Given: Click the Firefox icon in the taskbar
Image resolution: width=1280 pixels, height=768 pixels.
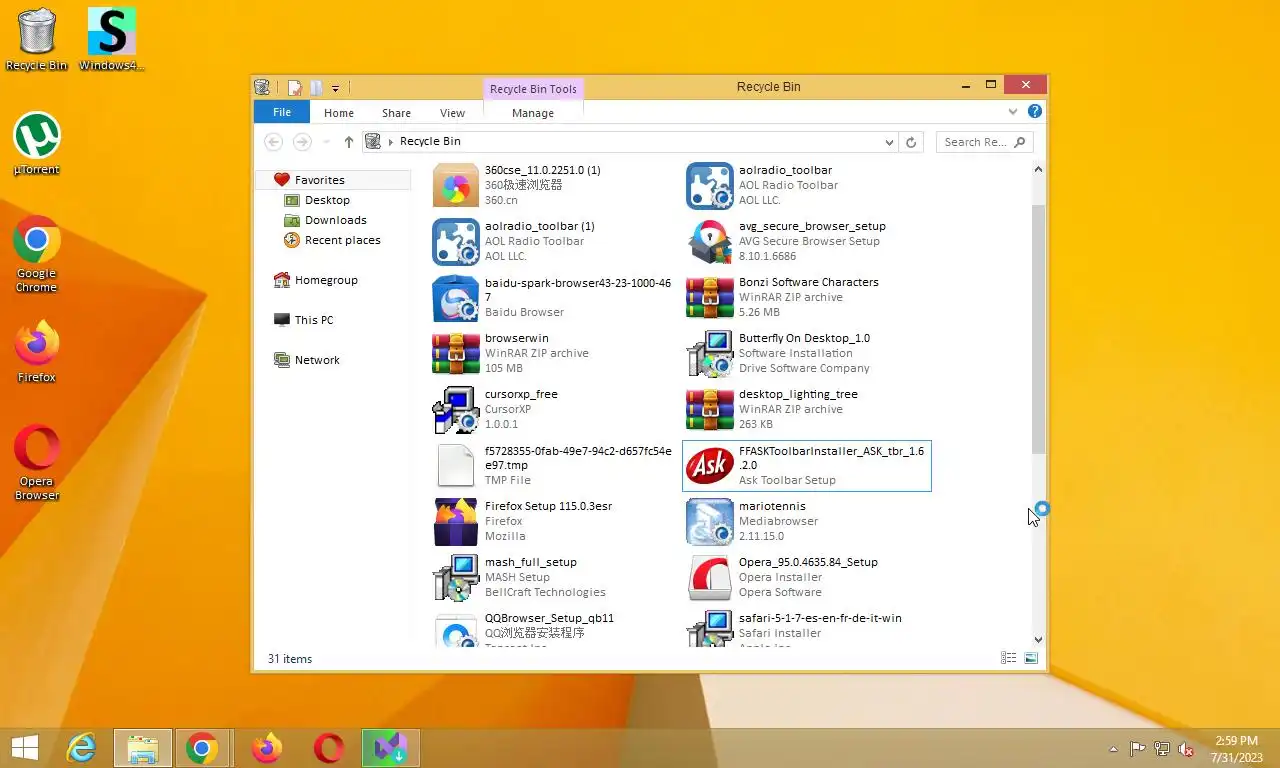Looking at the screenshot, I should 267,748.
